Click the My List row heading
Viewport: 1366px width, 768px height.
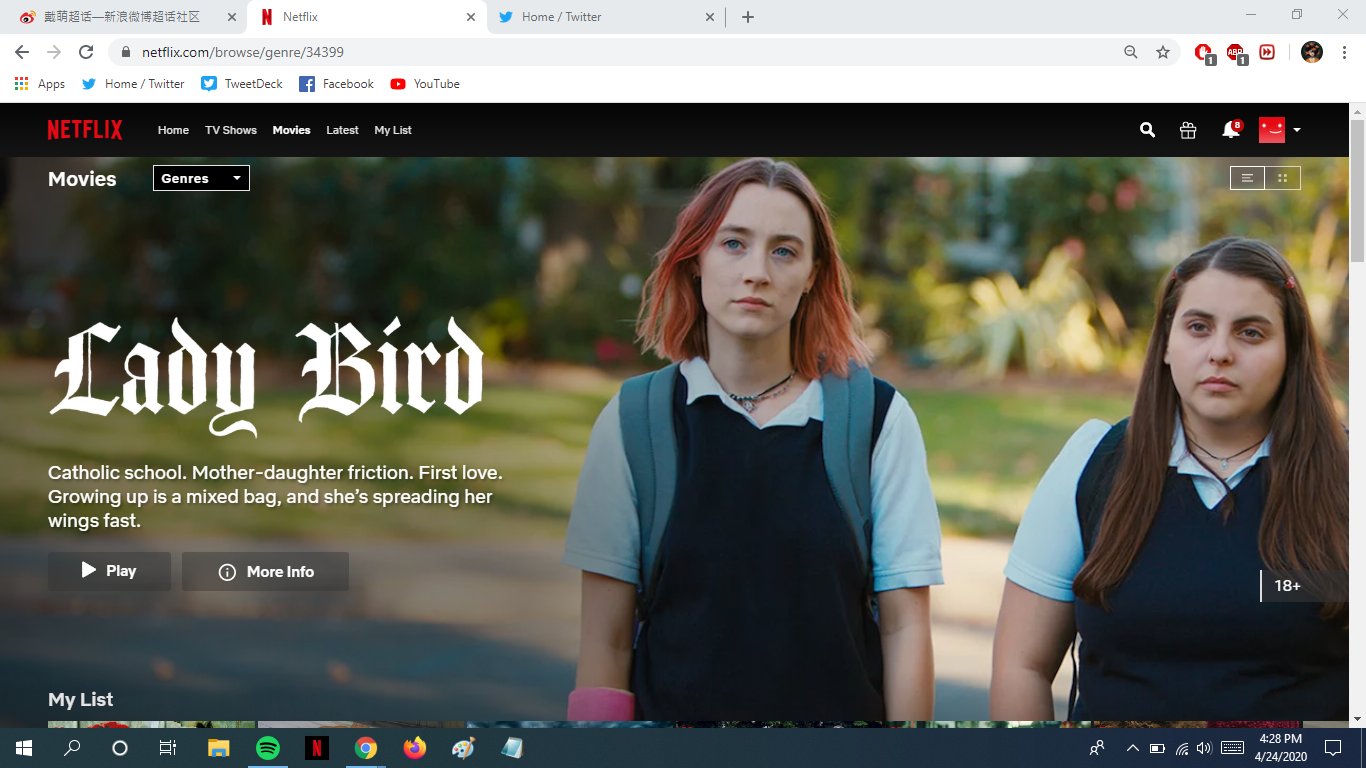(81, 700)
